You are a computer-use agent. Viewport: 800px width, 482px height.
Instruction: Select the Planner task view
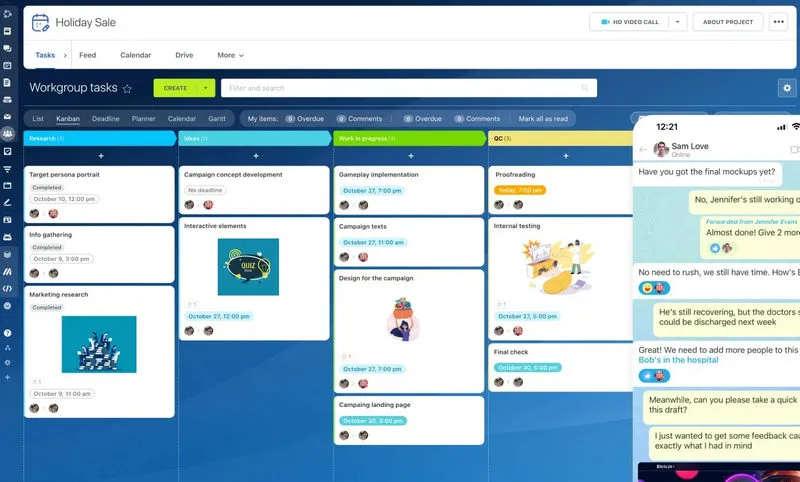click(143, 119)
